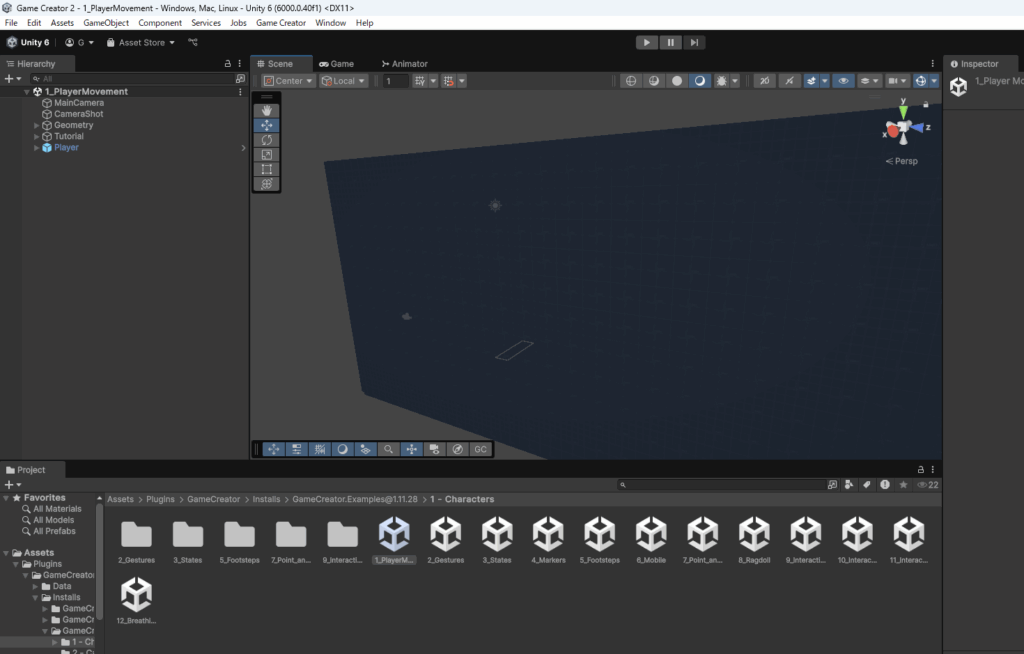Screen dimensions: 1024x654
Task: Toggle the Hierarchy panel lock
Action: 227,63
